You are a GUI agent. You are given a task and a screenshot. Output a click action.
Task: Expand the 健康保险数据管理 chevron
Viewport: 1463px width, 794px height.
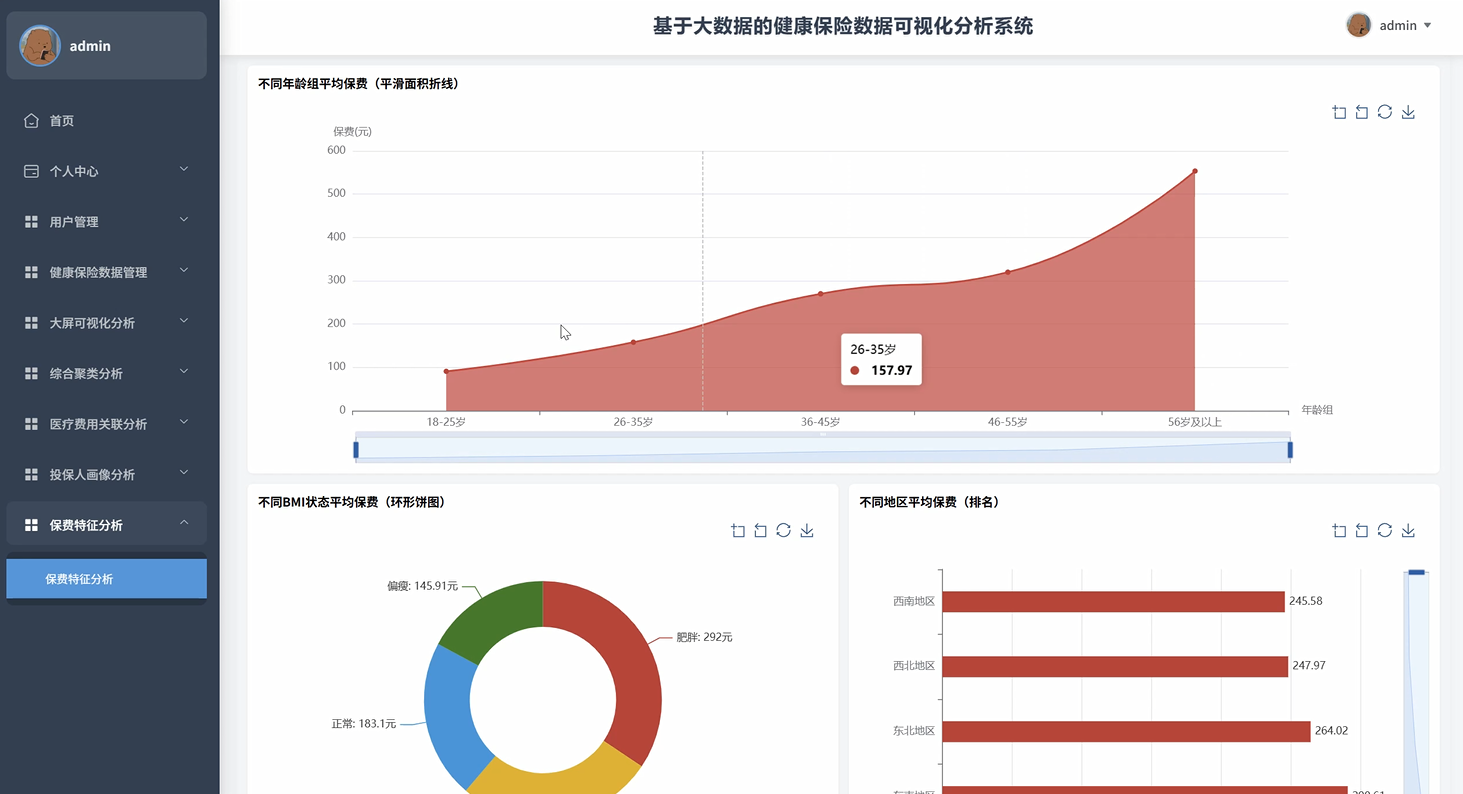(184, 271)
